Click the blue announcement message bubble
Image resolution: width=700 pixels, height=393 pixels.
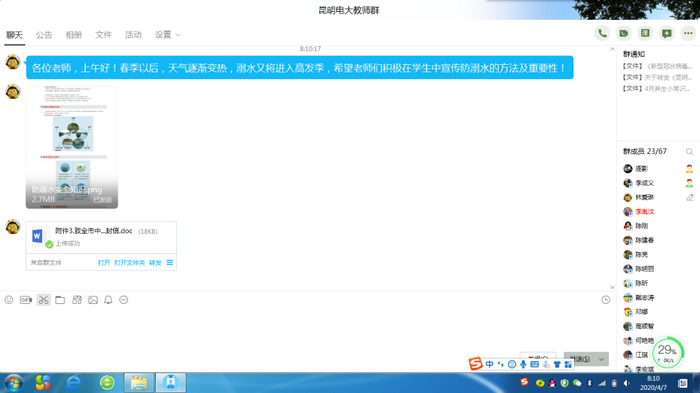(300, 67)
